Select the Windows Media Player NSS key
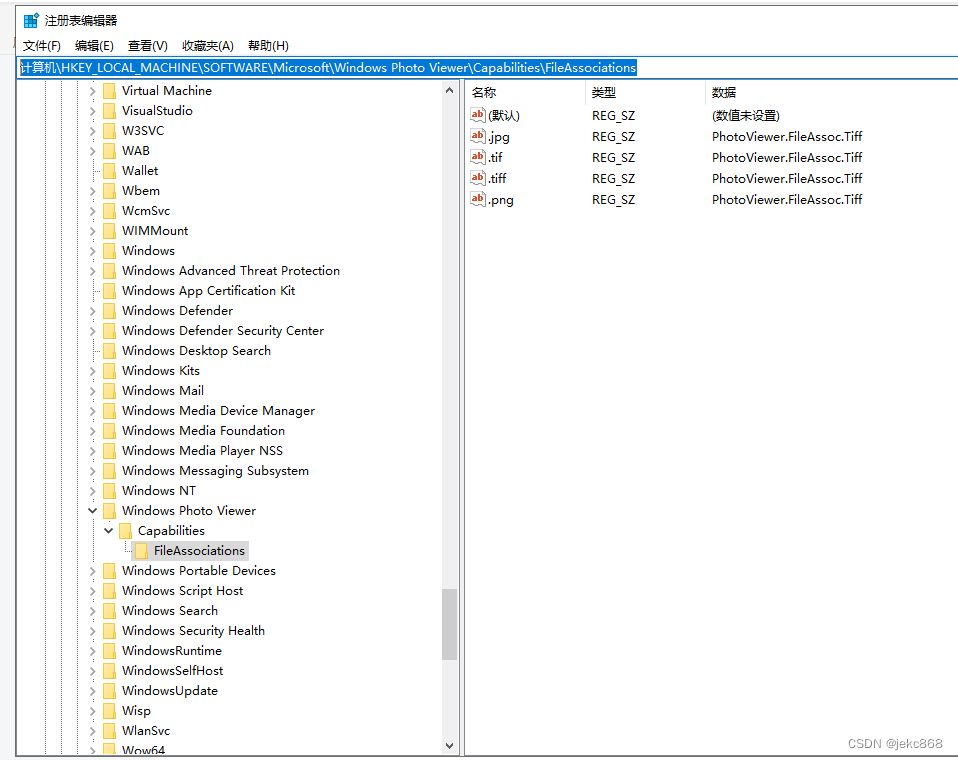 pyautogui.click(x=202, y=451)
